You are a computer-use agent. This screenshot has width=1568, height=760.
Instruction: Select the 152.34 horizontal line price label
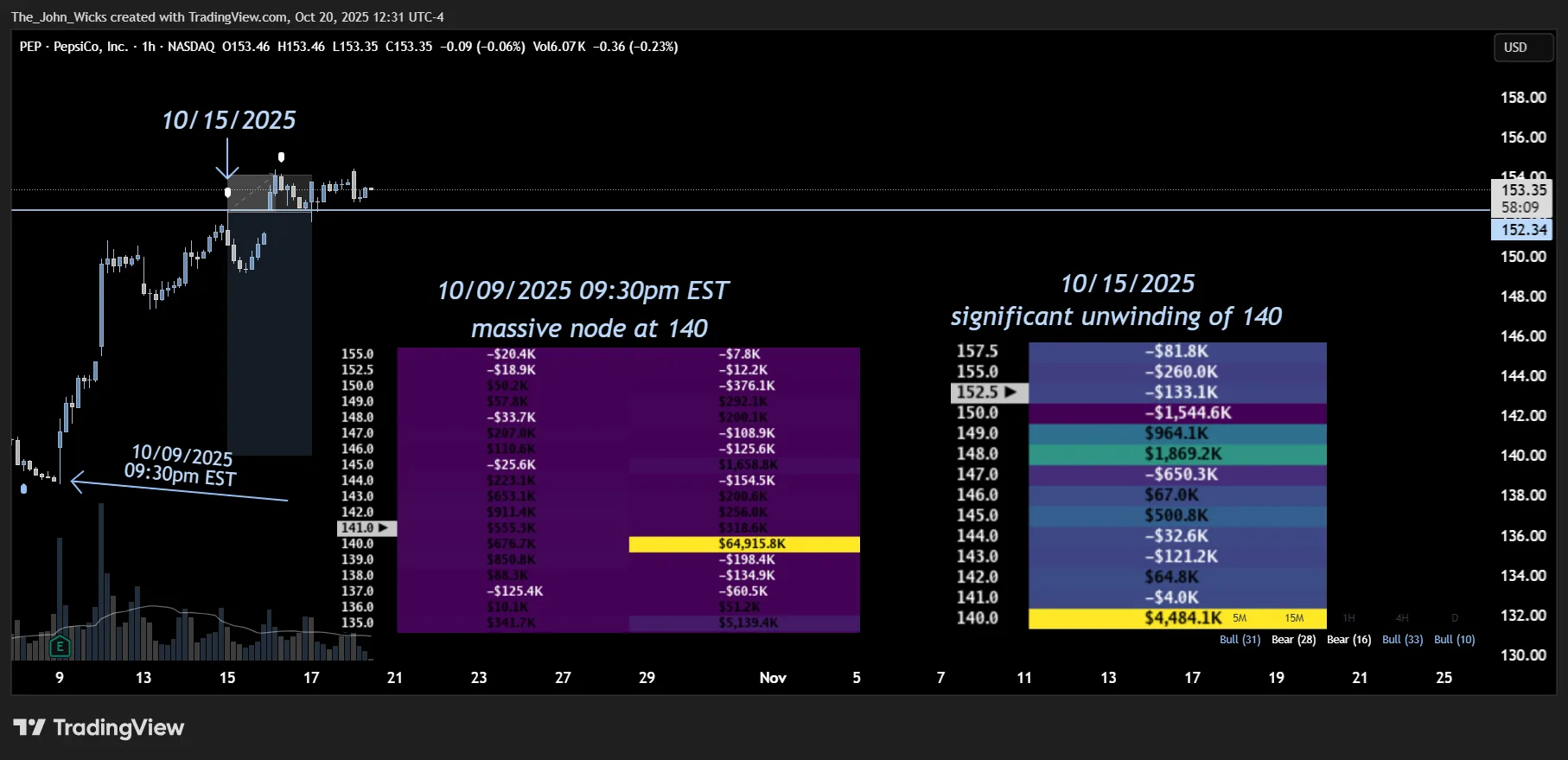tap(1523, 230)
